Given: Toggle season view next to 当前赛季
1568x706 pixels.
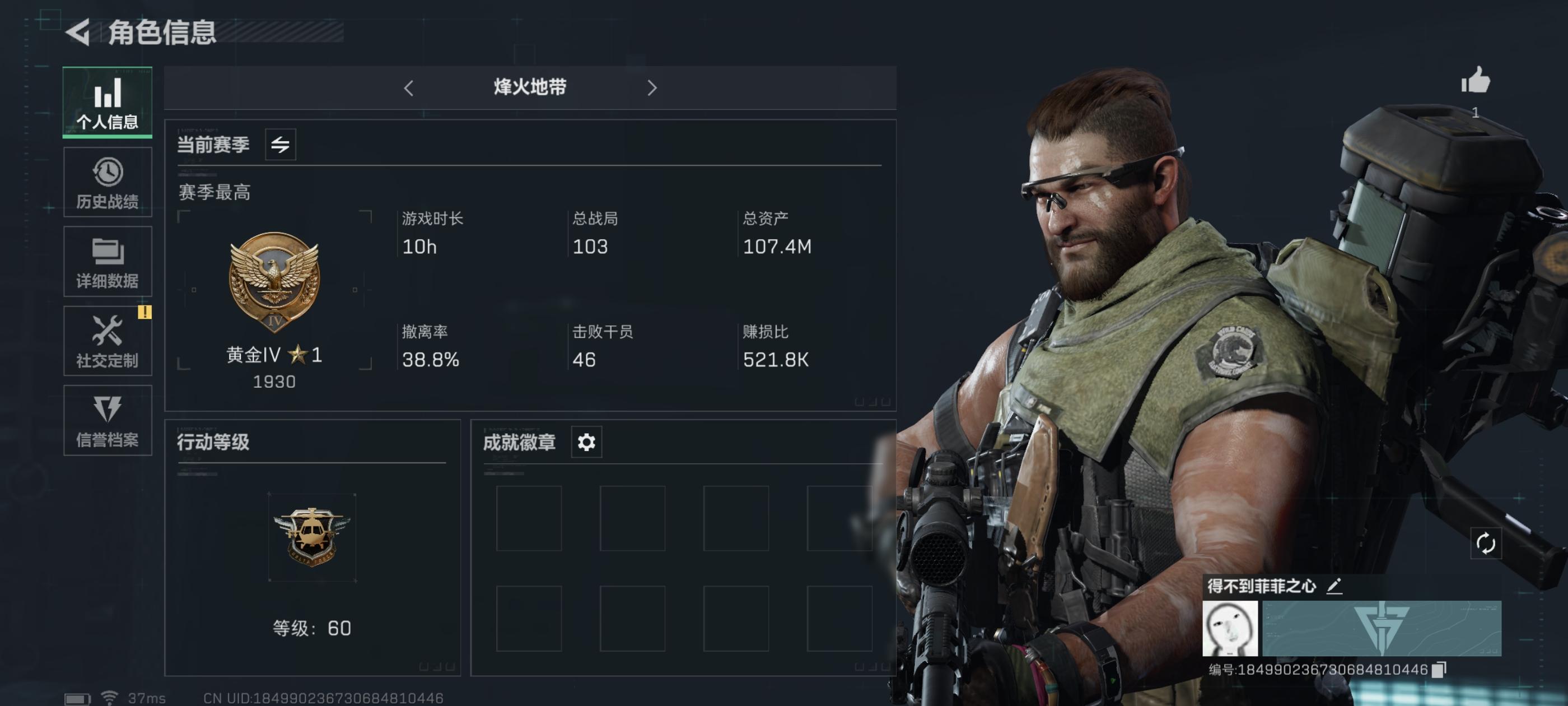Looking at the screenshot, I should point(280,145).
